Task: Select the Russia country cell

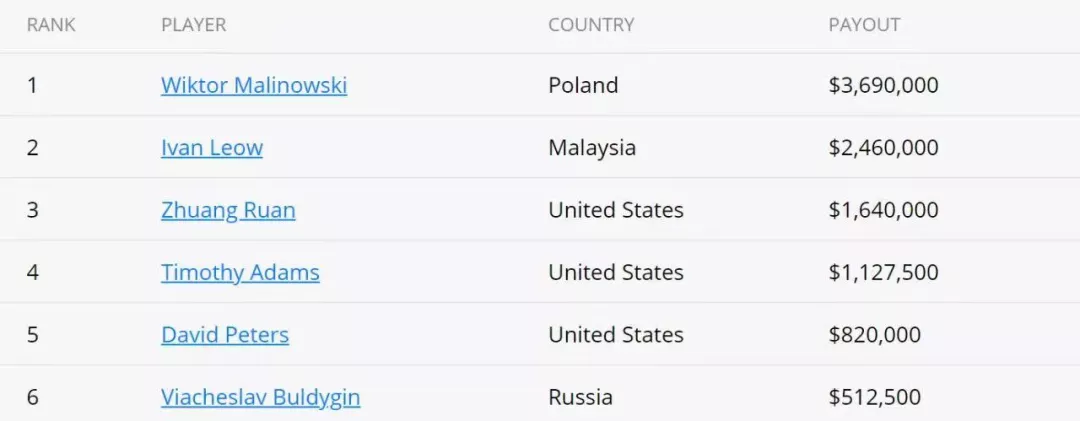Action: pos(581,397)
